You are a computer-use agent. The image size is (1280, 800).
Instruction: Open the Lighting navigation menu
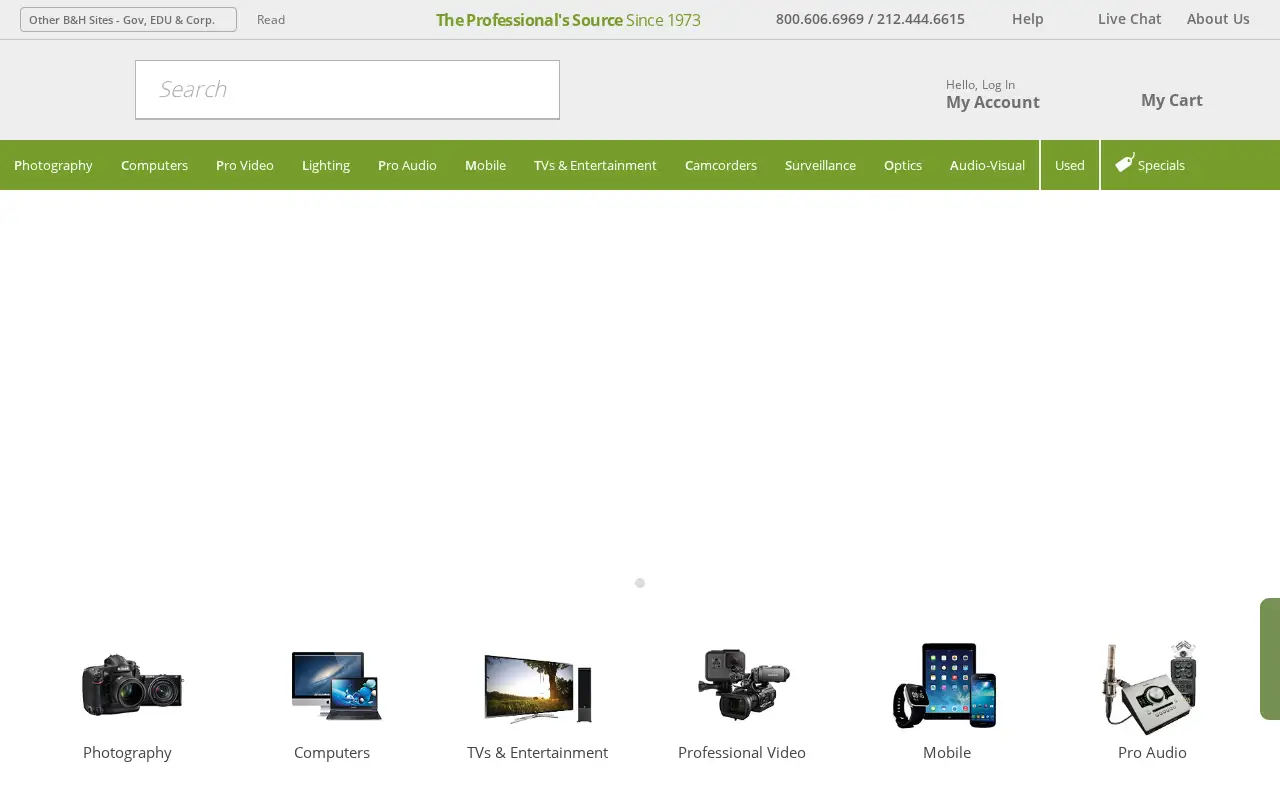pos(326,165)
